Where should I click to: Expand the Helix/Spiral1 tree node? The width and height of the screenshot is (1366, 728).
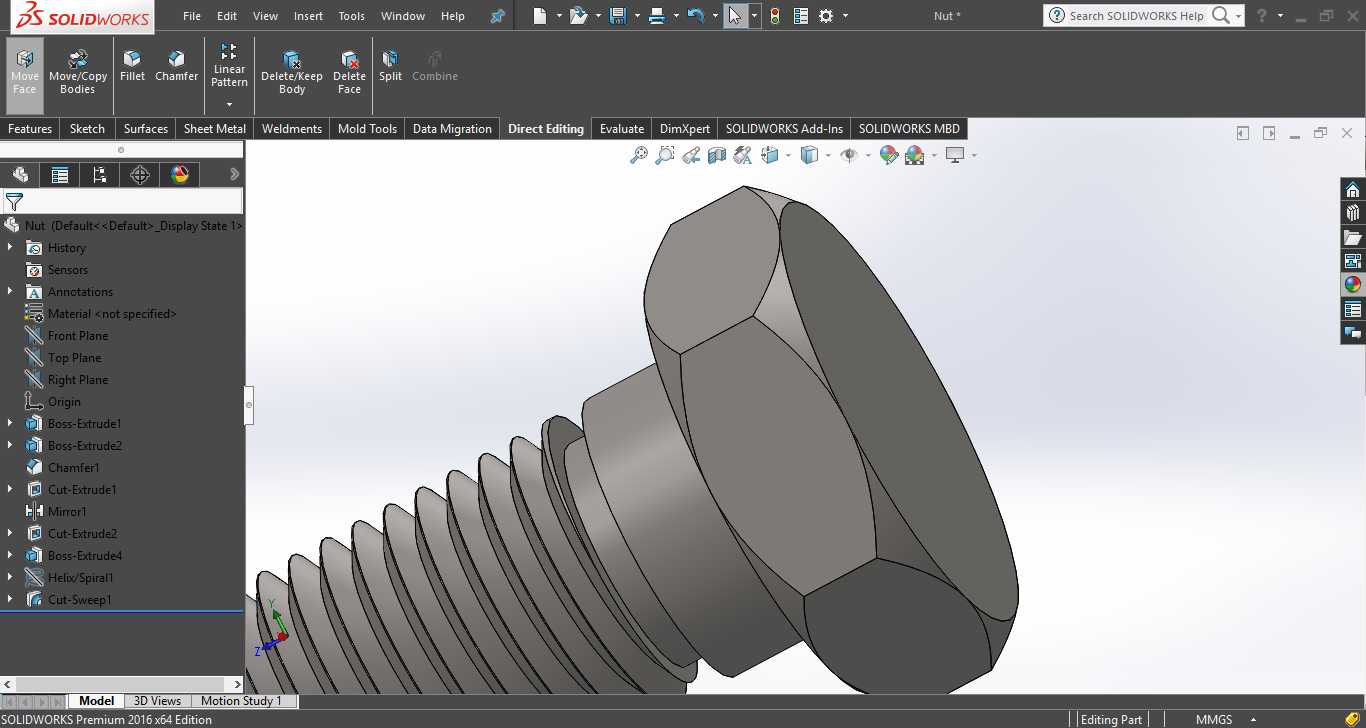click(10, 577)
